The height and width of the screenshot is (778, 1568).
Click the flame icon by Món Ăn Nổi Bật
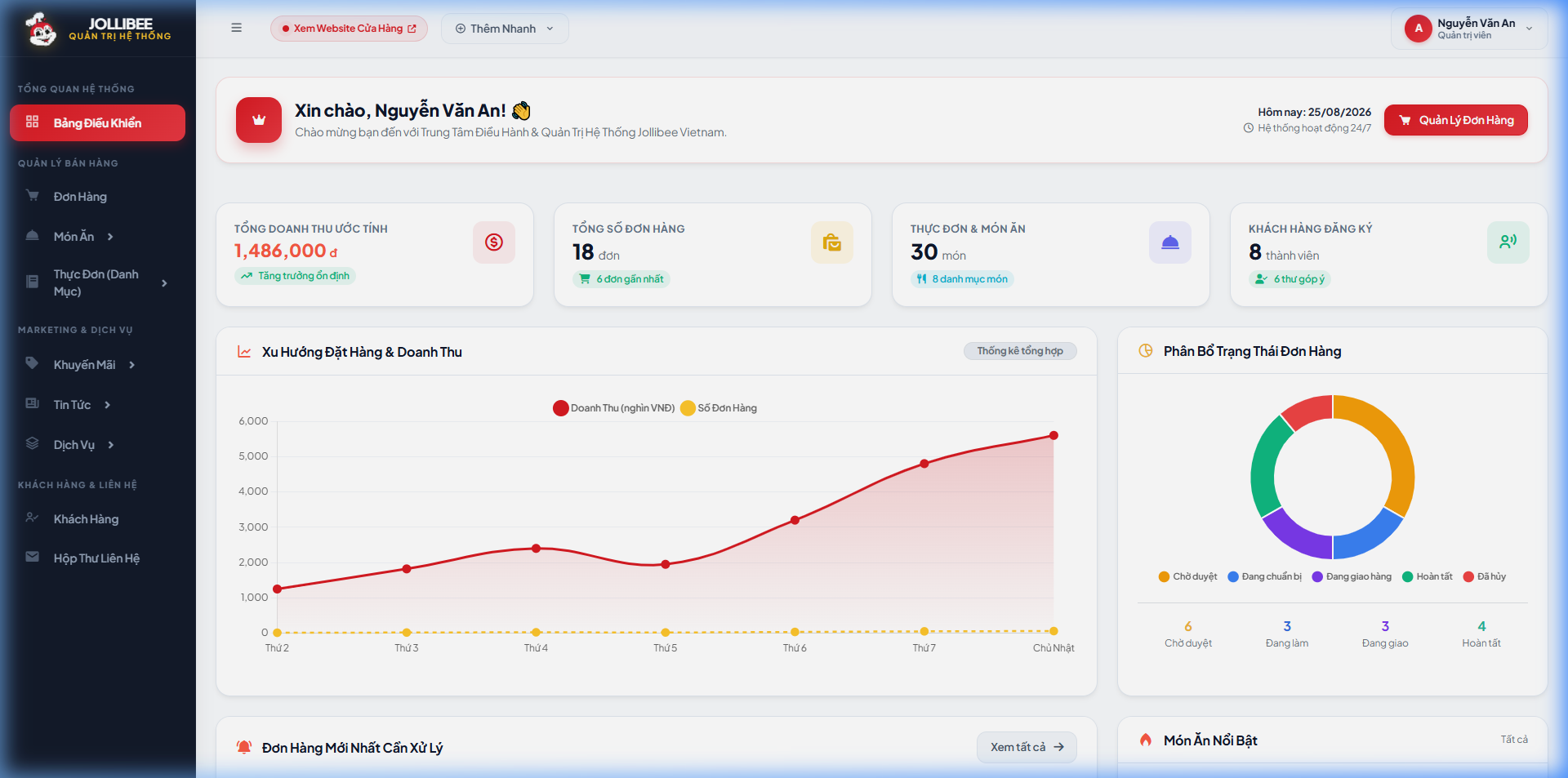[1146, 740]
